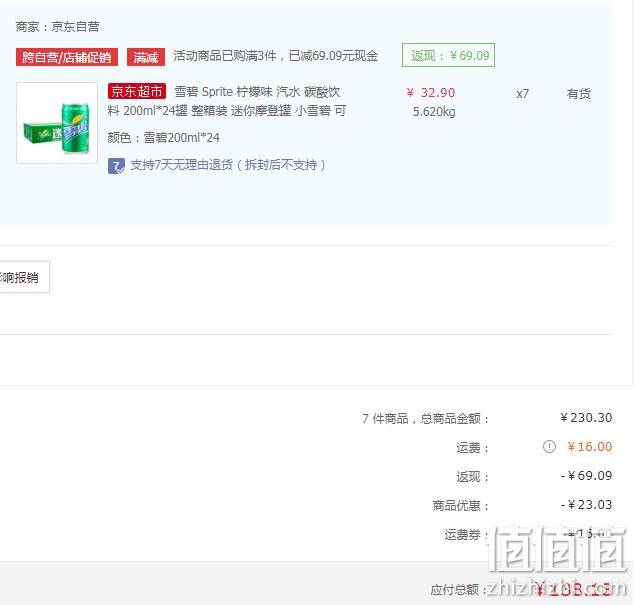The image size is (636, 605).
Task: Select the shipping fee ￥16.00 value
Action: pyautogui.click(x=589, y=447)
